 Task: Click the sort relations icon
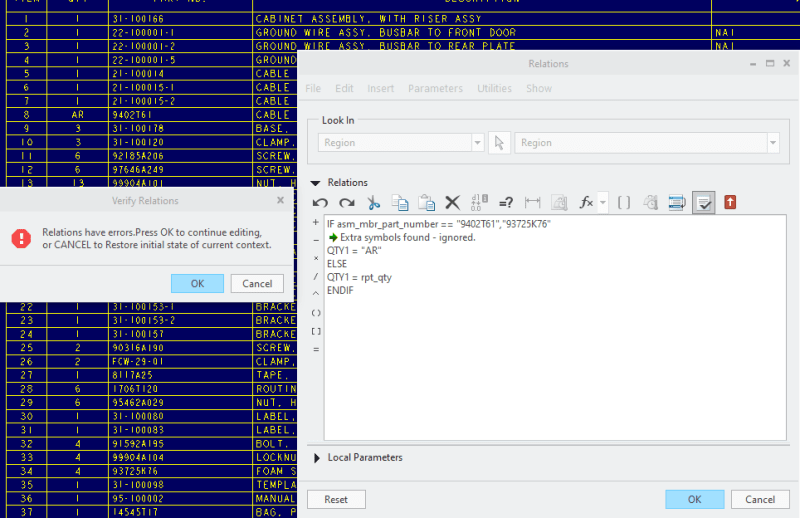(x=677, y=203)
